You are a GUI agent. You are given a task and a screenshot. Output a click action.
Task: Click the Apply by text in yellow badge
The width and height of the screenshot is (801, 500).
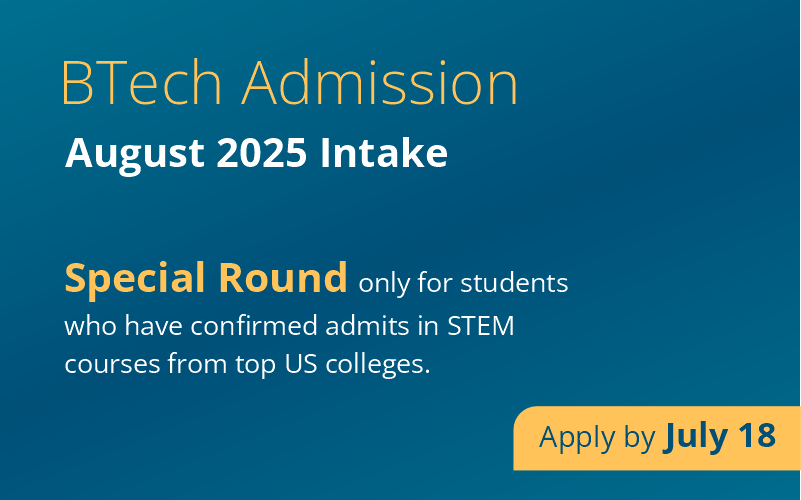[x=597, y=439]
